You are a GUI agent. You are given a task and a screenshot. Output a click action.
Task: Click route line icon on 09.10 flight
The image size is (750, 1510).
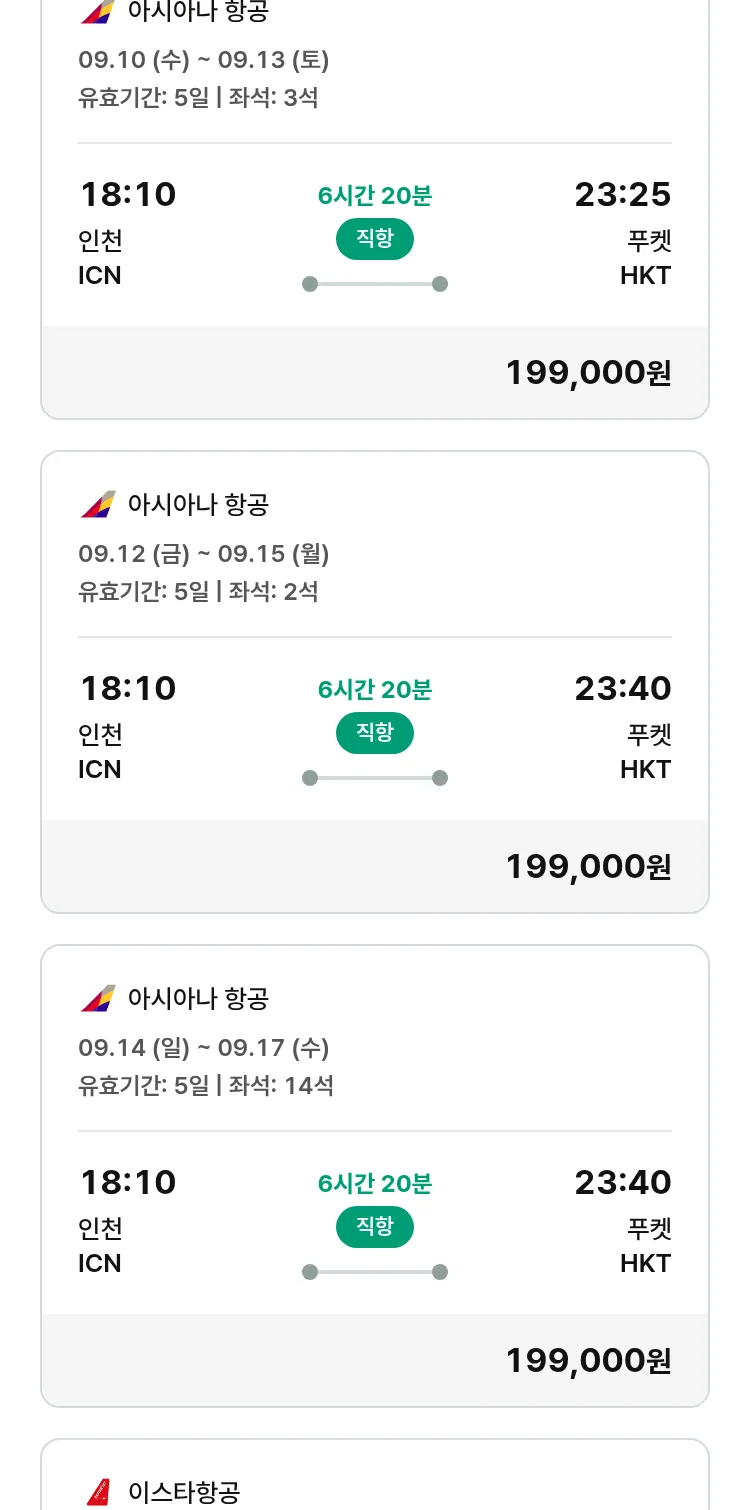(375, 284)
